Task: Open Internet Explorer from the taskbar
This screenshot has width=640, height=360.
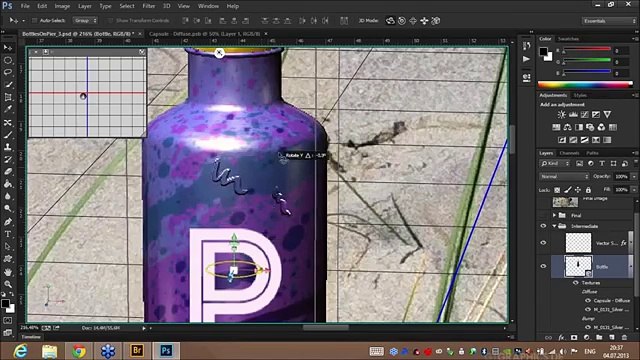Action: click(20, 351)
